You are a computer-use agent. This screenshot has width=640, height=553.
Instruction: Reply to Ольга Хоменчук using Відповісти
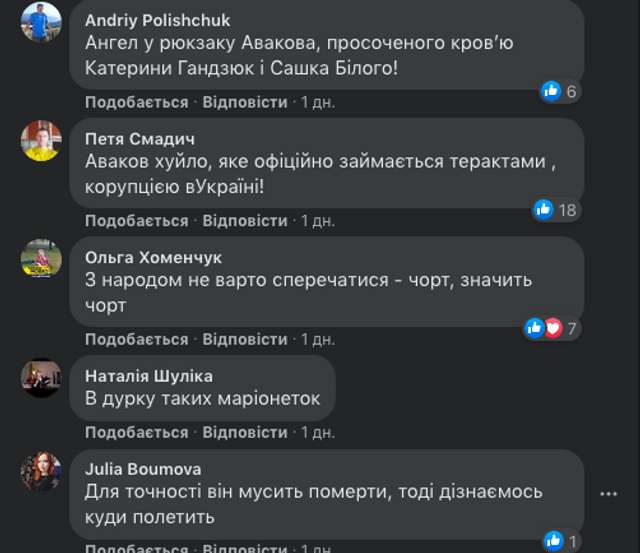tap(245, 339)
